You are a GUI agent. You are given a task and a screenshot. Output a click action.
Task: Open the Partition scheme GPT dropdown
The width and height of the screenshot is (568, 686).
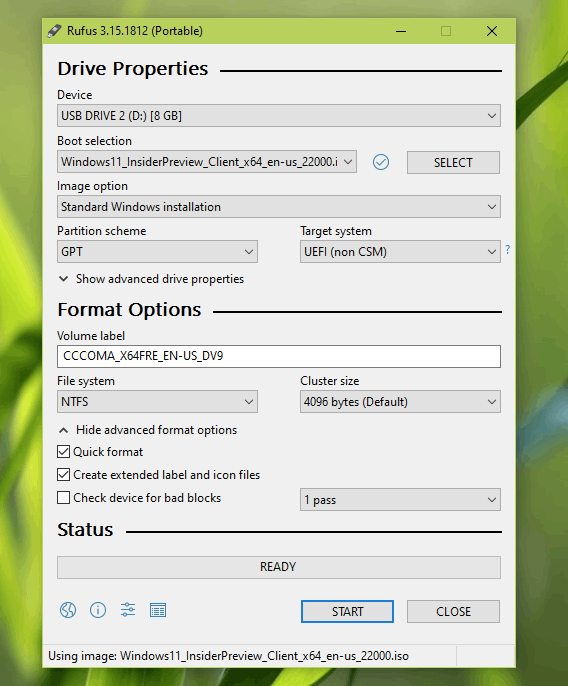[x=157, y=252]
